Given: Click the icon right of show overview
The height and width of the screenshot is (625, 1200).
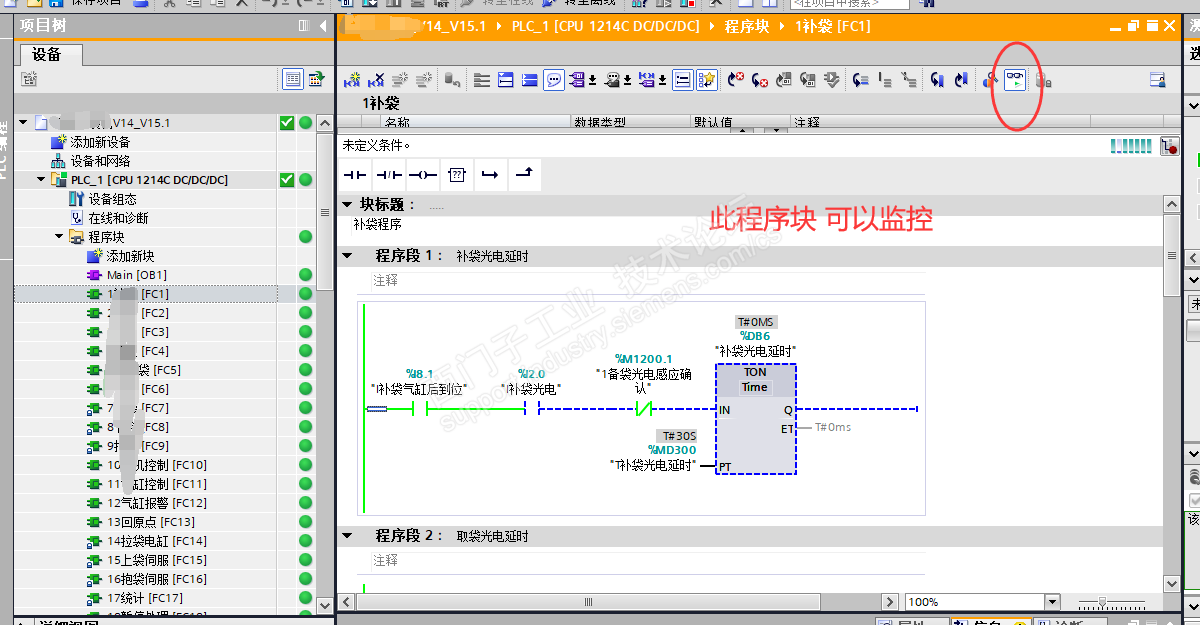Looking at the screenshot, I should [x=316, y=79].
